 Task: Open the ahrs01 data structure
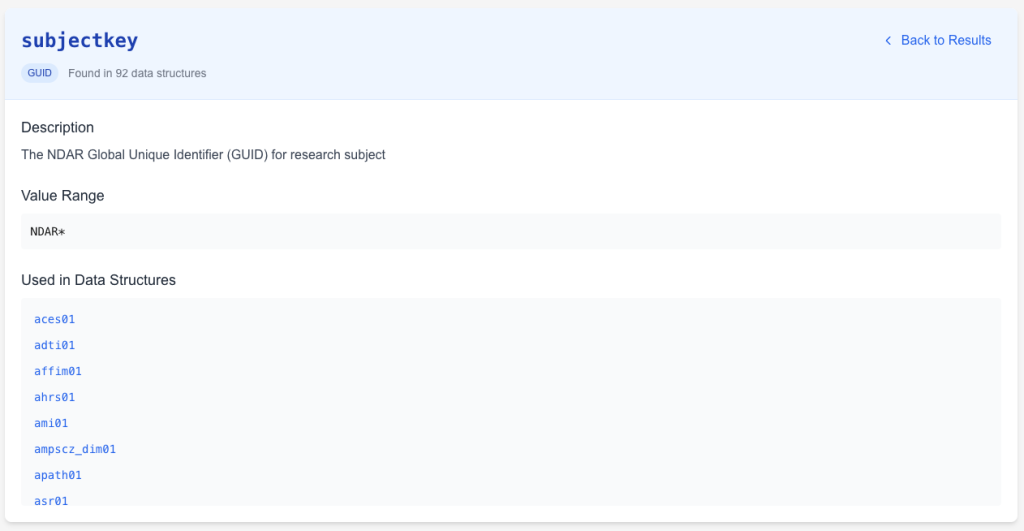tap(54, 397)
